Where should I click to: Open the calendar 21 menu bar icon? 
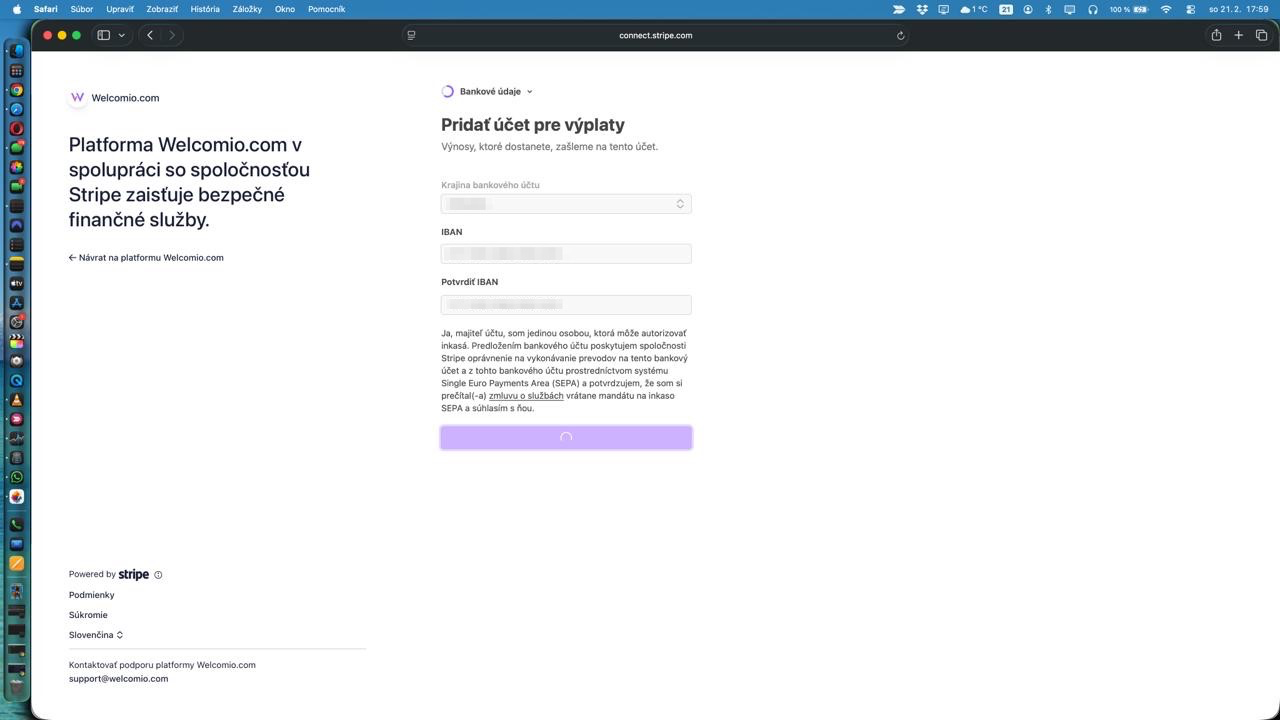[x=1006, y=9]
